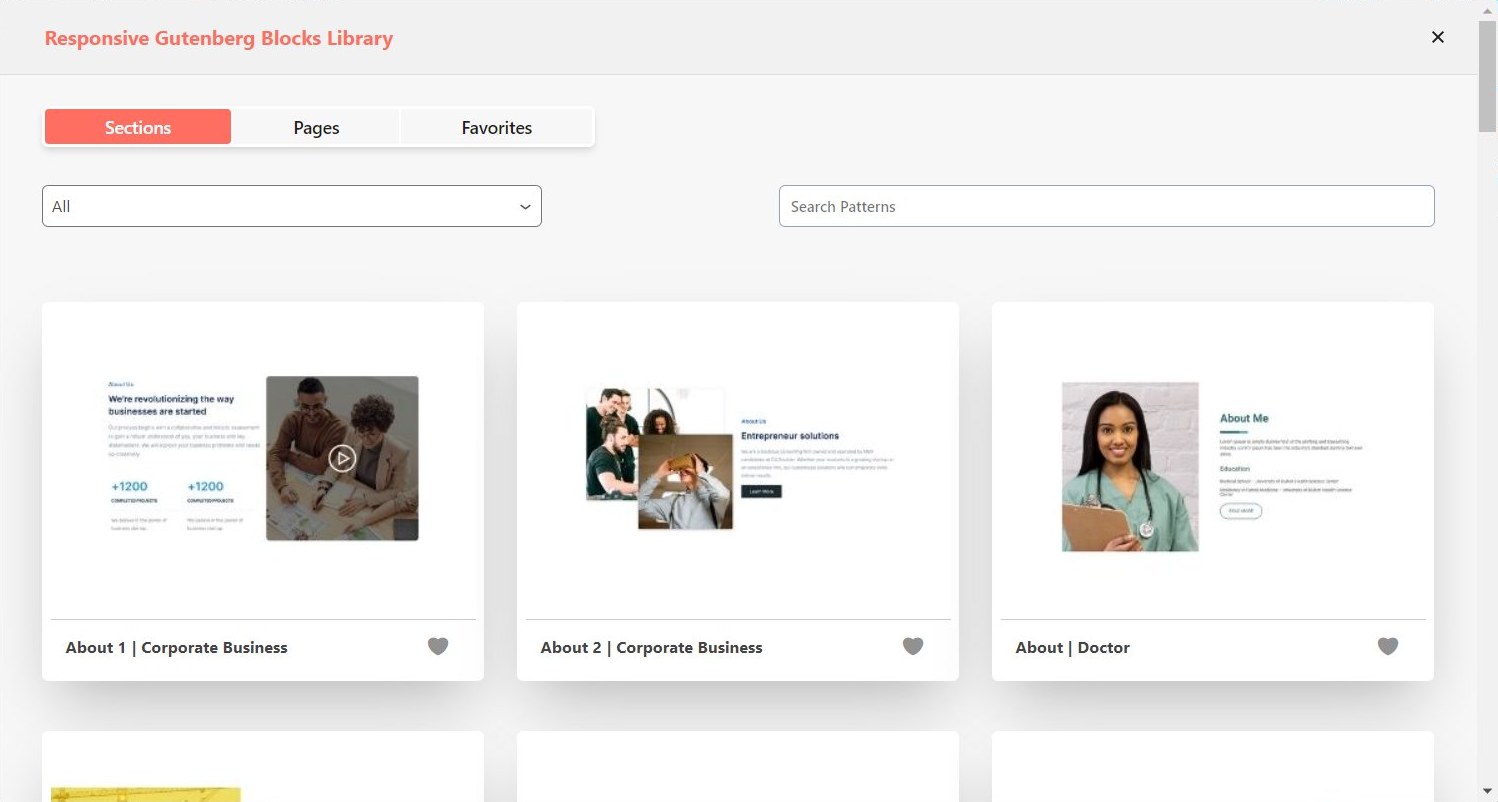Click heart icon on About 2 card

tap(913, 647)
